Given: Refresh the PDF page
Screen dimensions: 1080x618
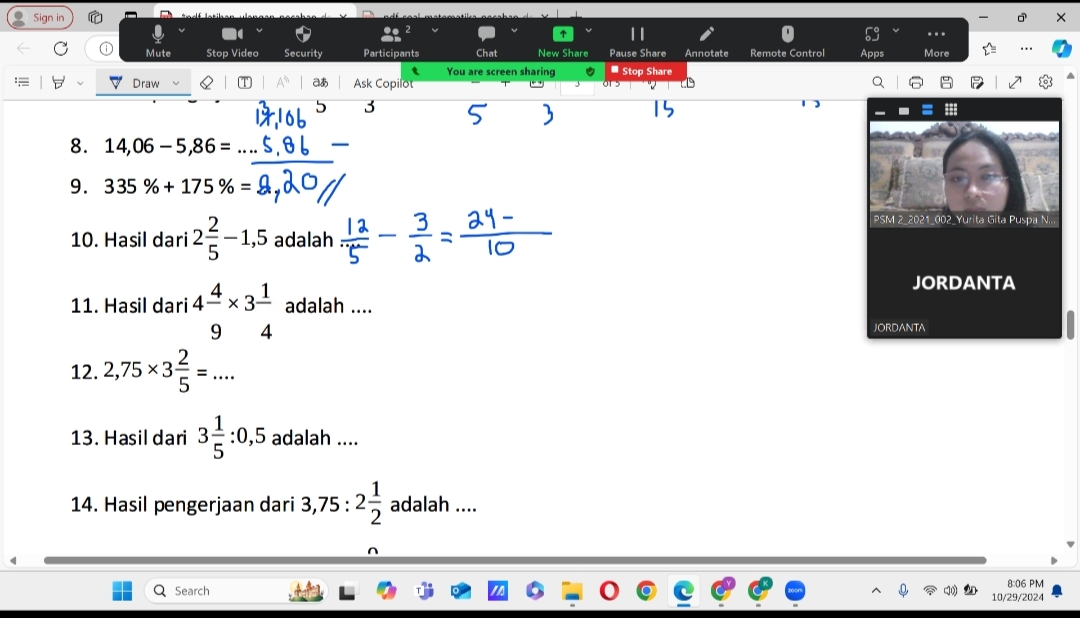Looking at the screenshot, I should pos(61,49).
